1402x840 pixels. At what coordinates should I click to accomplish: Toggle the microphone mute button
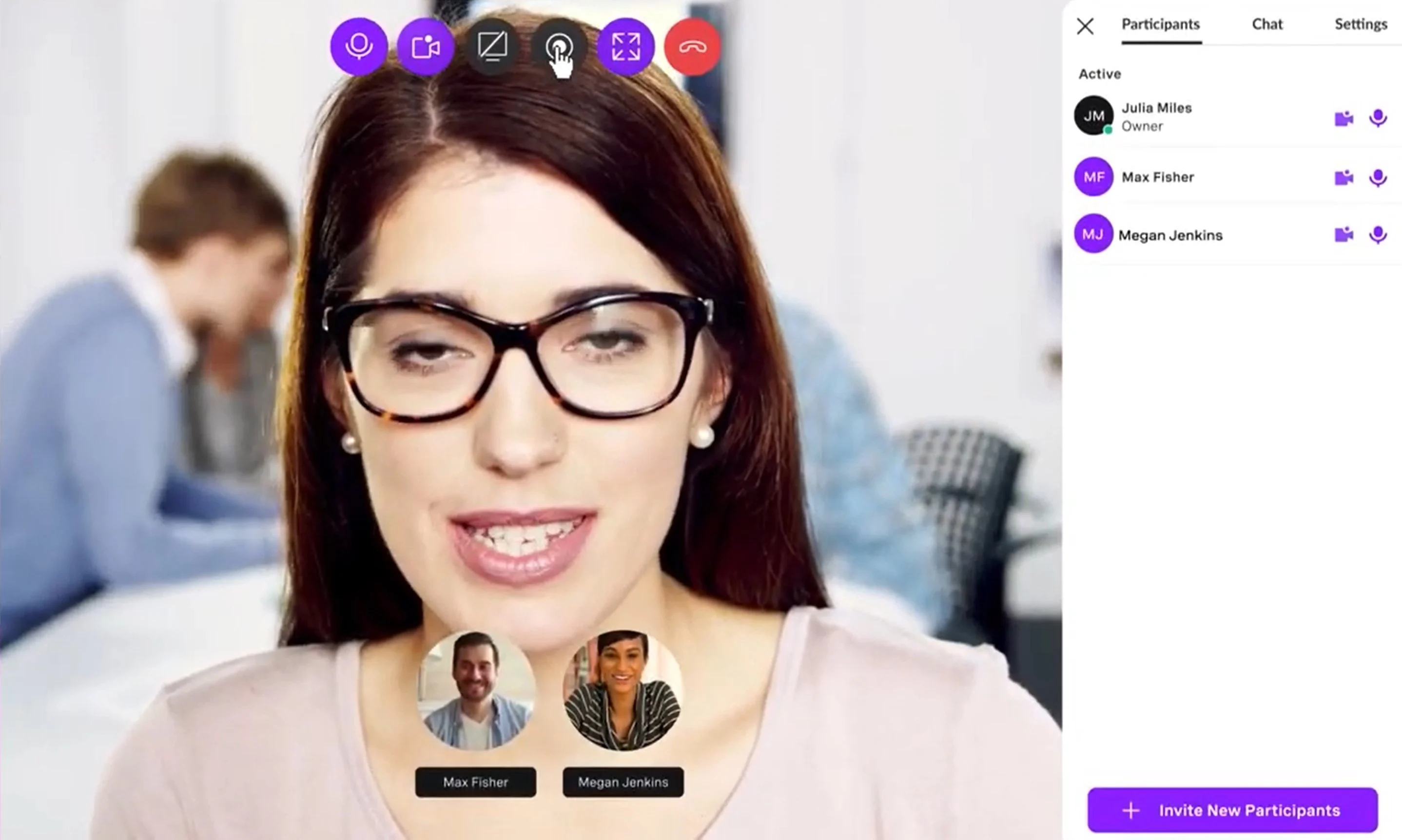coord(360,46)
